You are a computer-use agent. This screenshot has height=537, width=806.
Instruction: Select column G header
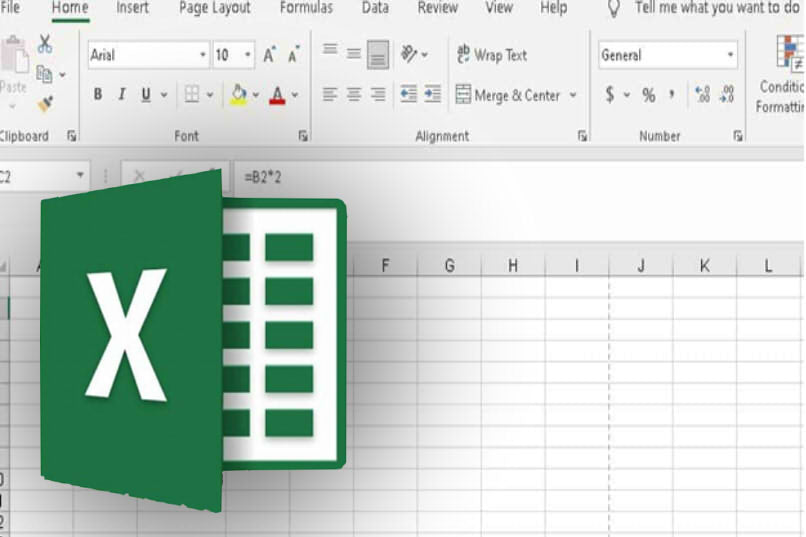[449, 266]
